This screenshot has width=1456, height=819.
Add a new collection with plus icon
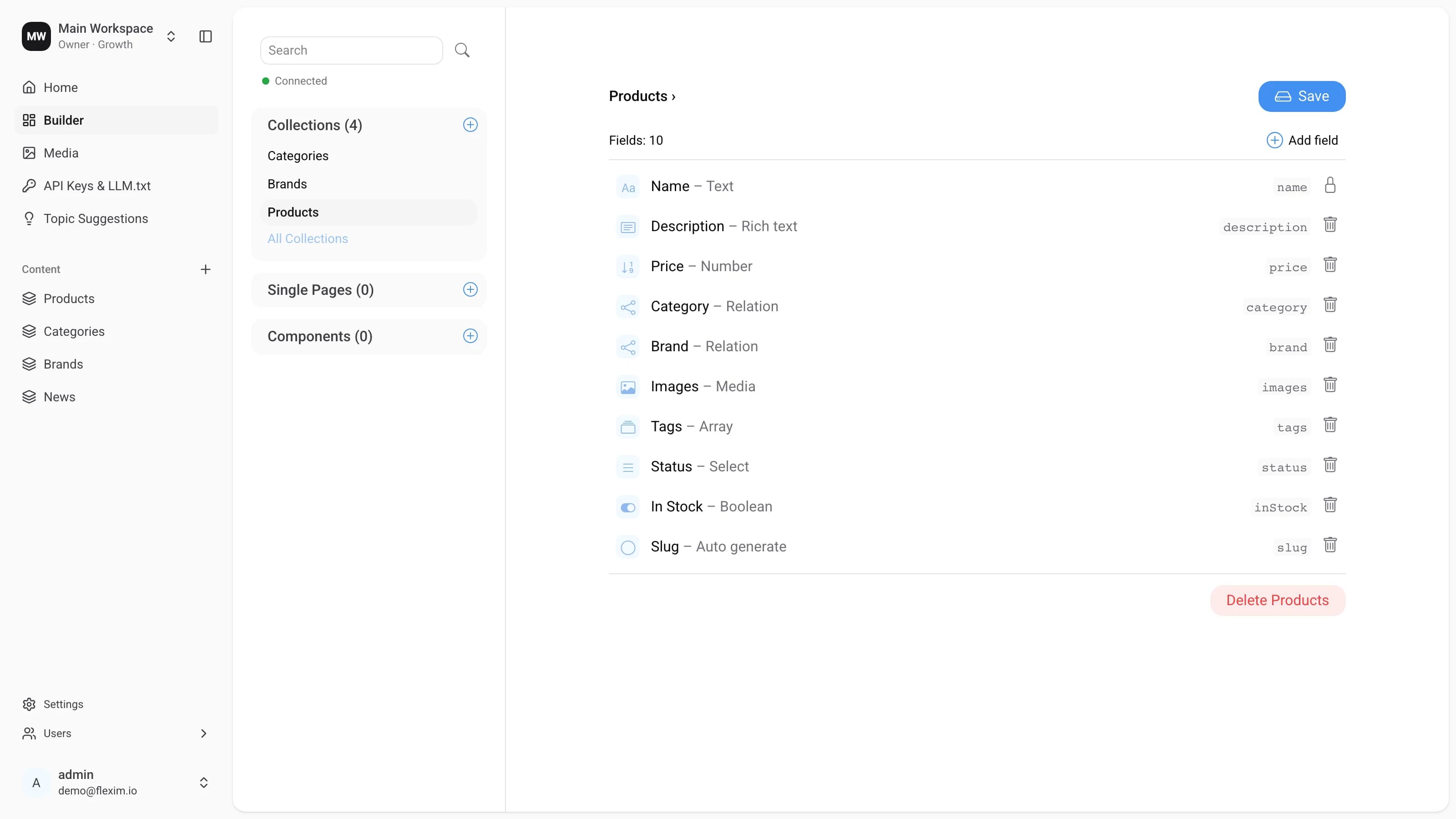(x=470, y=125)
